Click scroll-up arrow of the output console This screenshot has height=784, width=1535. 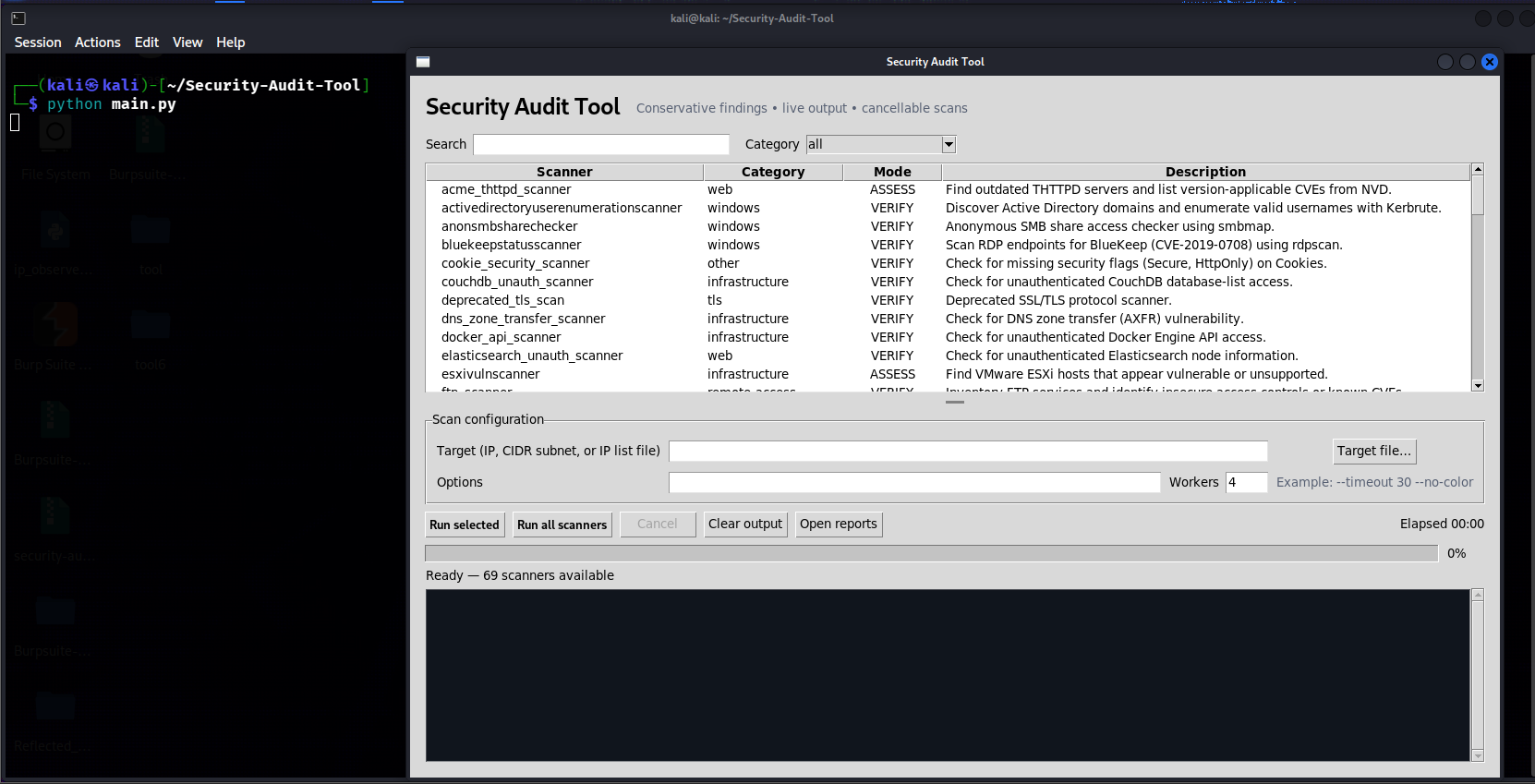(x=1478, y=596)
